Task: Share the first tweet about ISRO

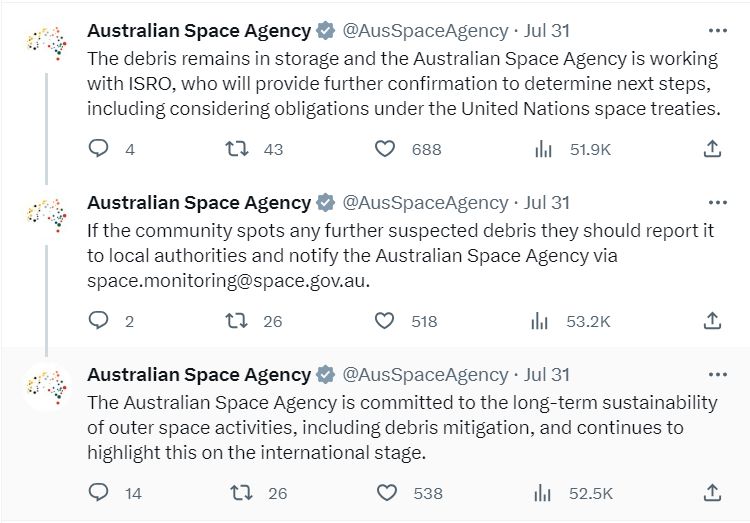Action: coord(712,149)
